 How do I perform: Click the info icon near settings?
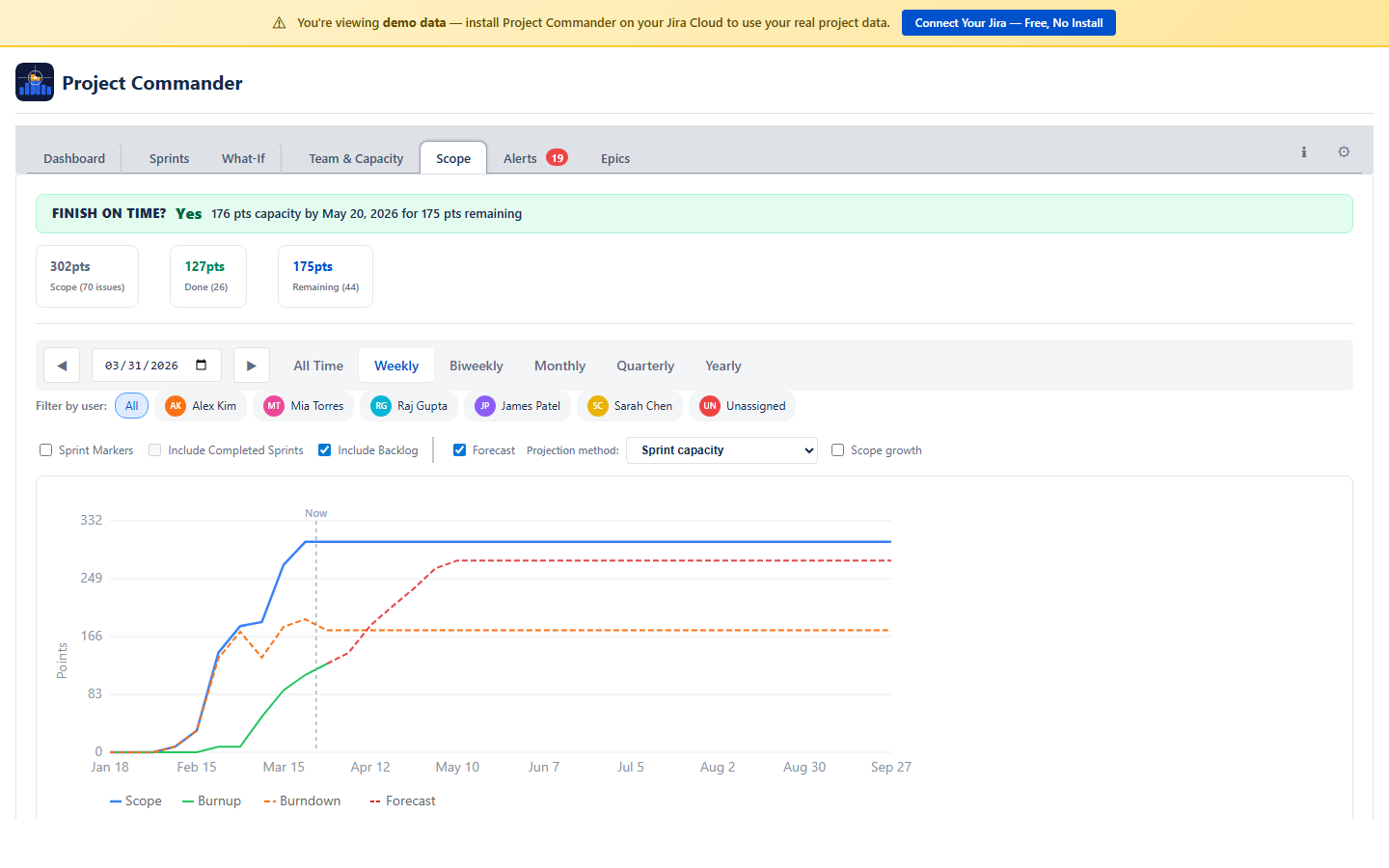pos(1303,151)
